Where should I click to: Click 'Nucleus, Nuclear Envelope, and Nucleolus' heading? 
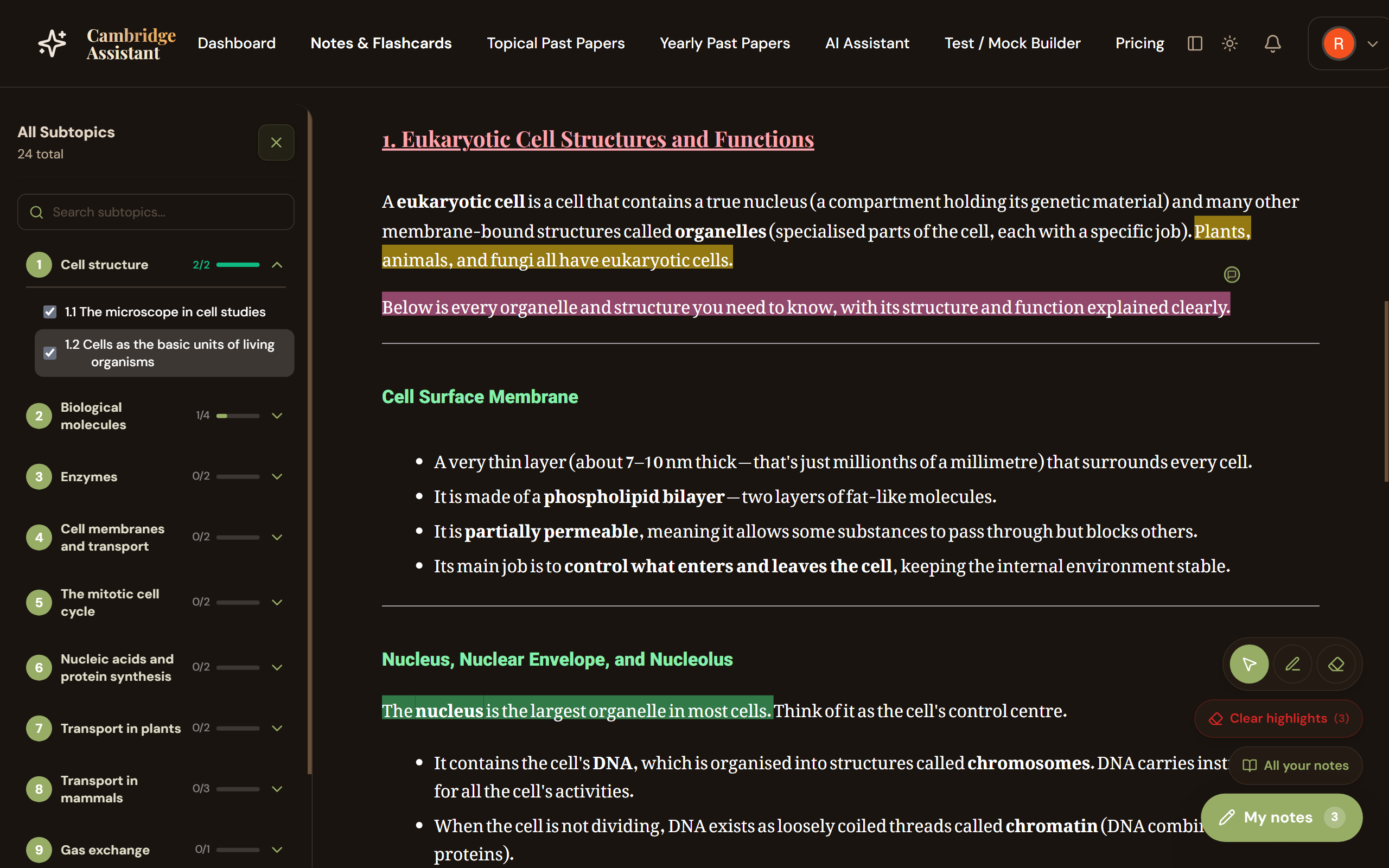pos(557,659)
